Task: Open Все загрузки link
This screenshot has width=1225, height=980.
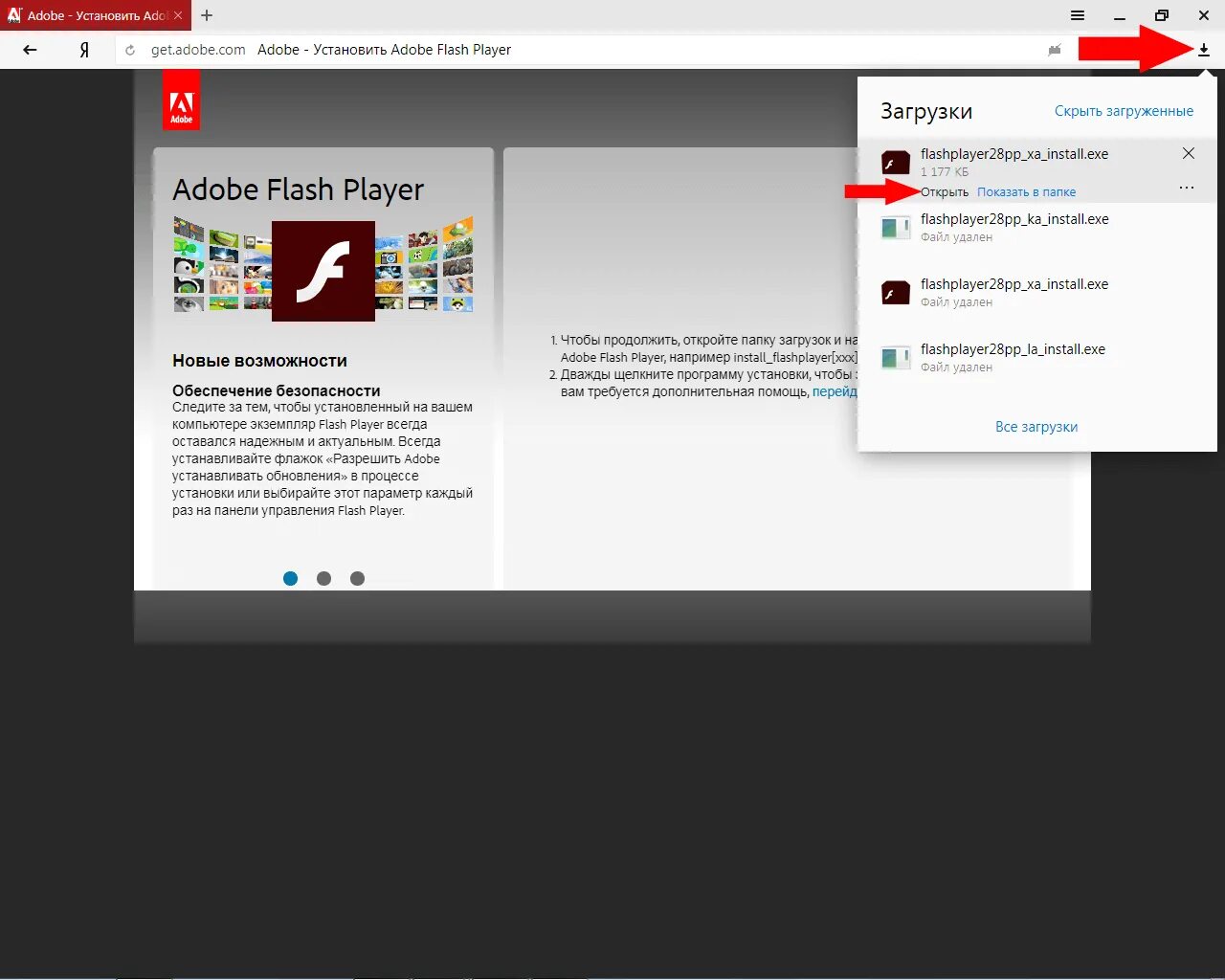Action: (1036, 427)
